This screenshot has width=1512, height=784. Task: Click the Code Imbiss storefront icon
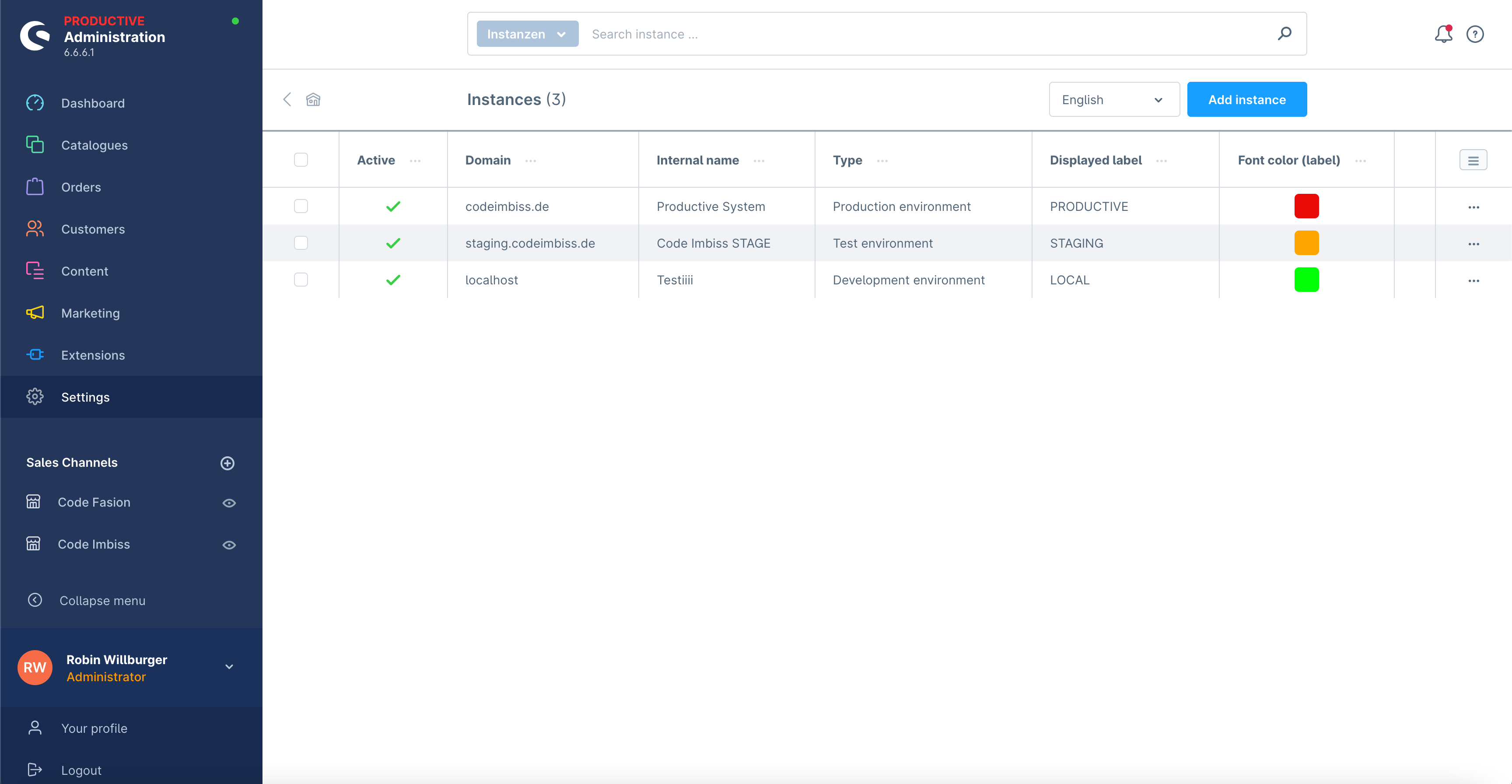[33, 544]
